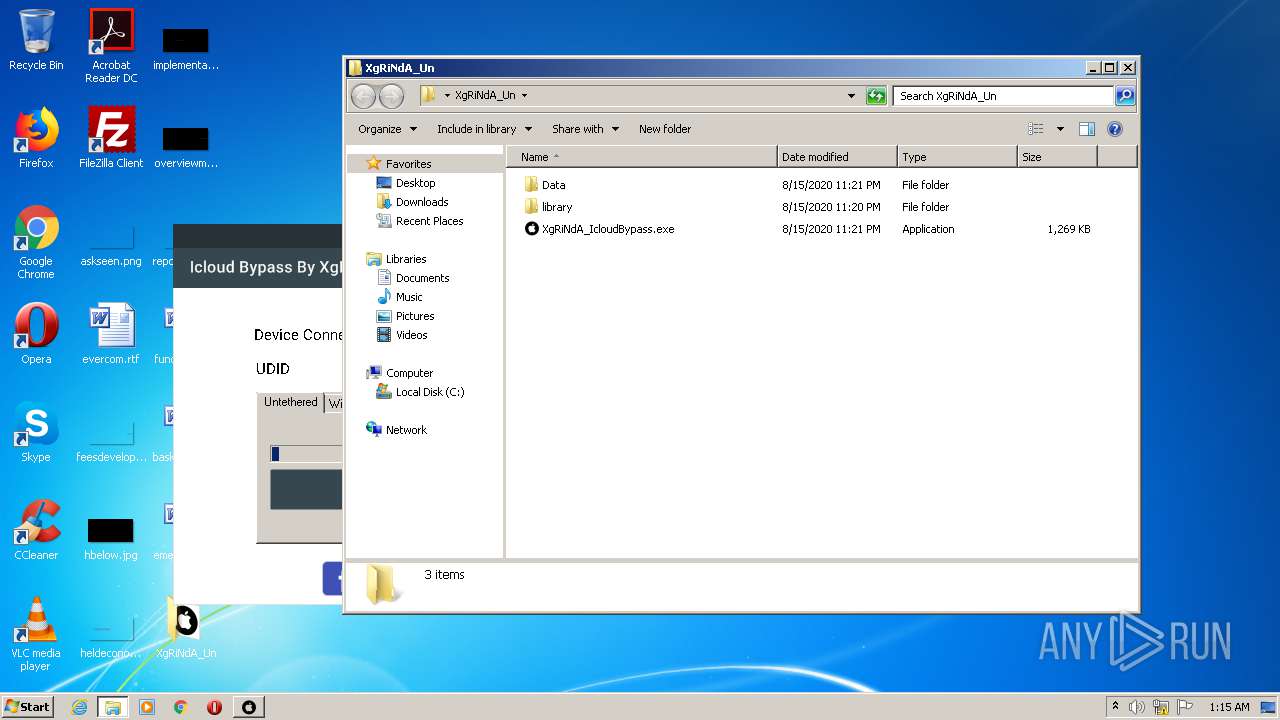The width and height of the screenshot is (1280, 720).
Task: Expand XgRiNdA_Un breadcrumb arrow
Action: coord(524,96)
